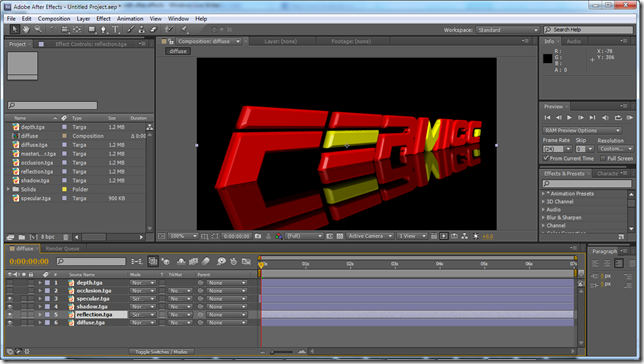Image resolution: width=644 pixels, height=364 pixels.
Task: Open the Composition menu
Action: tap(54, 19)
